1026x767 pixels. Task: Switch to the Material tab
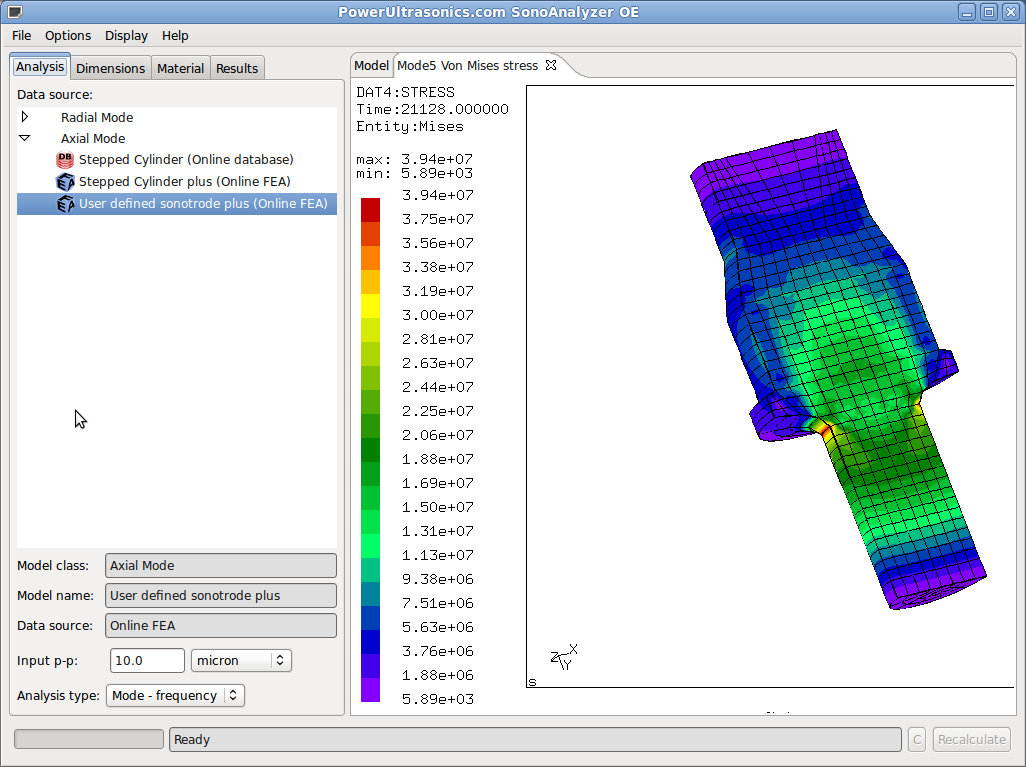coord(181,68)
